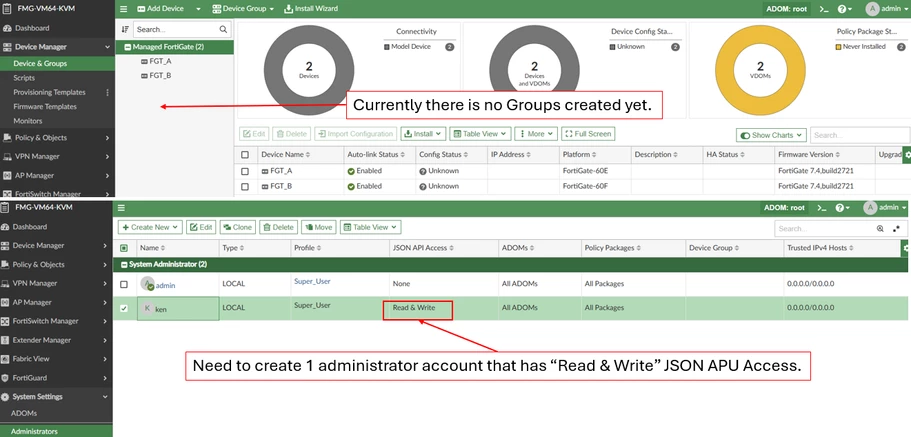This screenshot has width=911, height=437.
Task: Open Table View dropdown in device toolbar
Action: click(x=480, y=134)
